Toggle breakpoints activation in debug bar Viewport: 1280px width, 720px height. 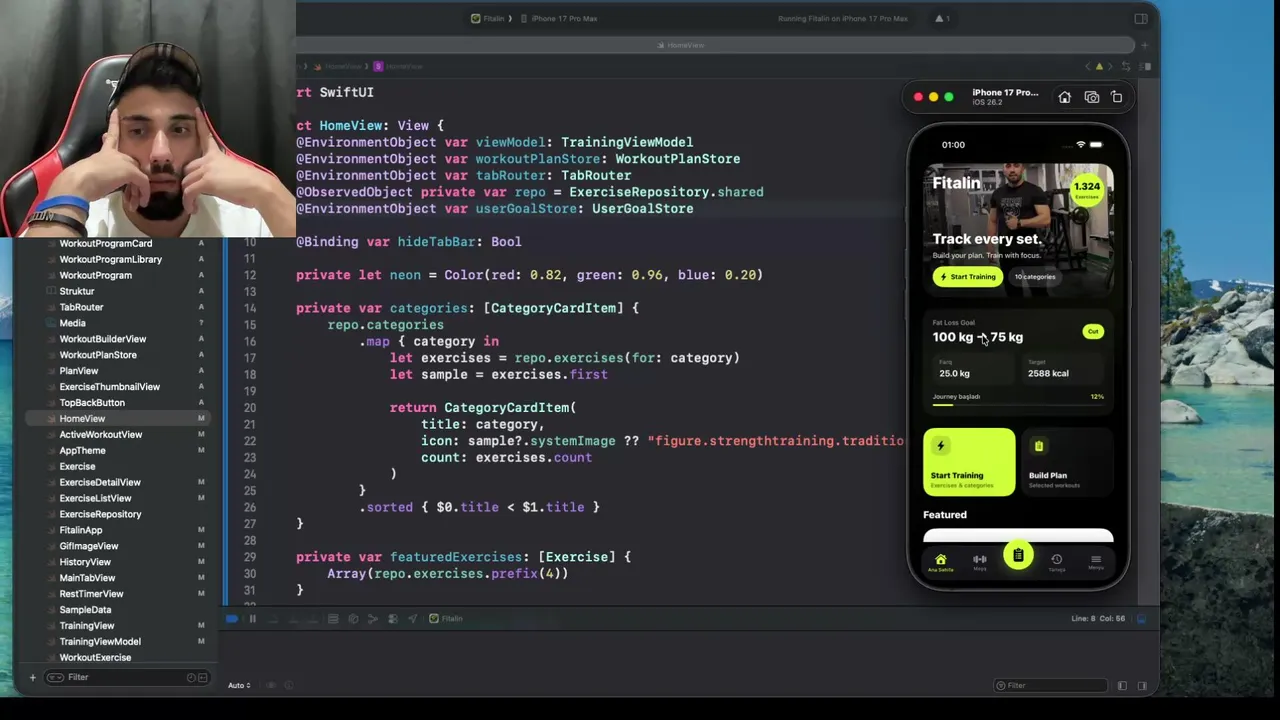tap(232, 619)
